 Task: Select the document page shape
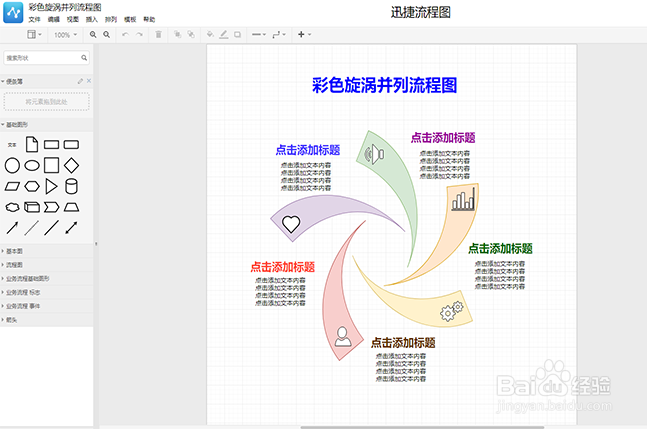click(x=32, y=145)
